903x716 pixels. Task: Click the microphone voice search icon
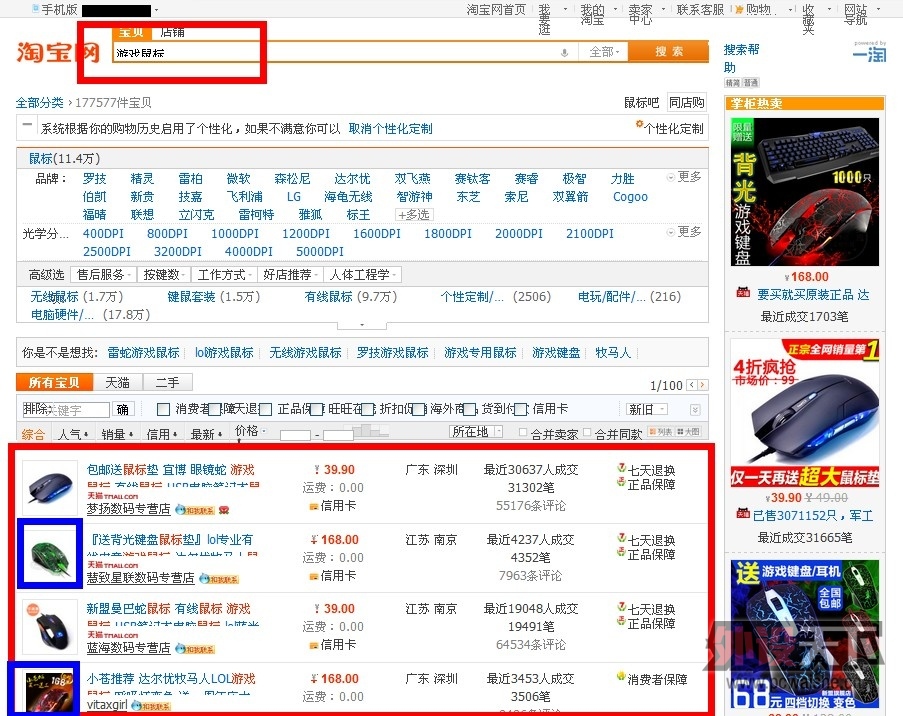(x=564, y=52)
